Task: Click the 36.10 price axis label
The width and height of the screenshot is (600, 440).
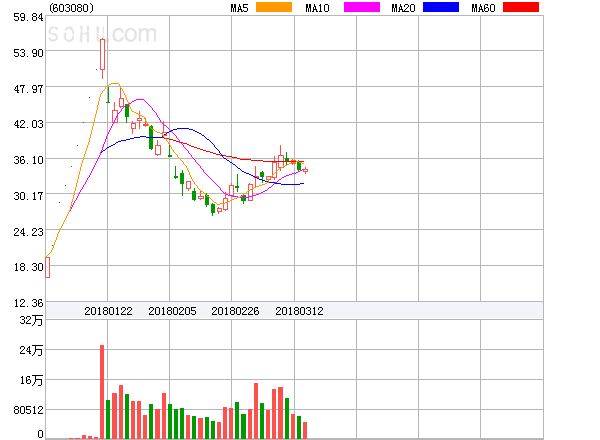Action: click(28, 160)
